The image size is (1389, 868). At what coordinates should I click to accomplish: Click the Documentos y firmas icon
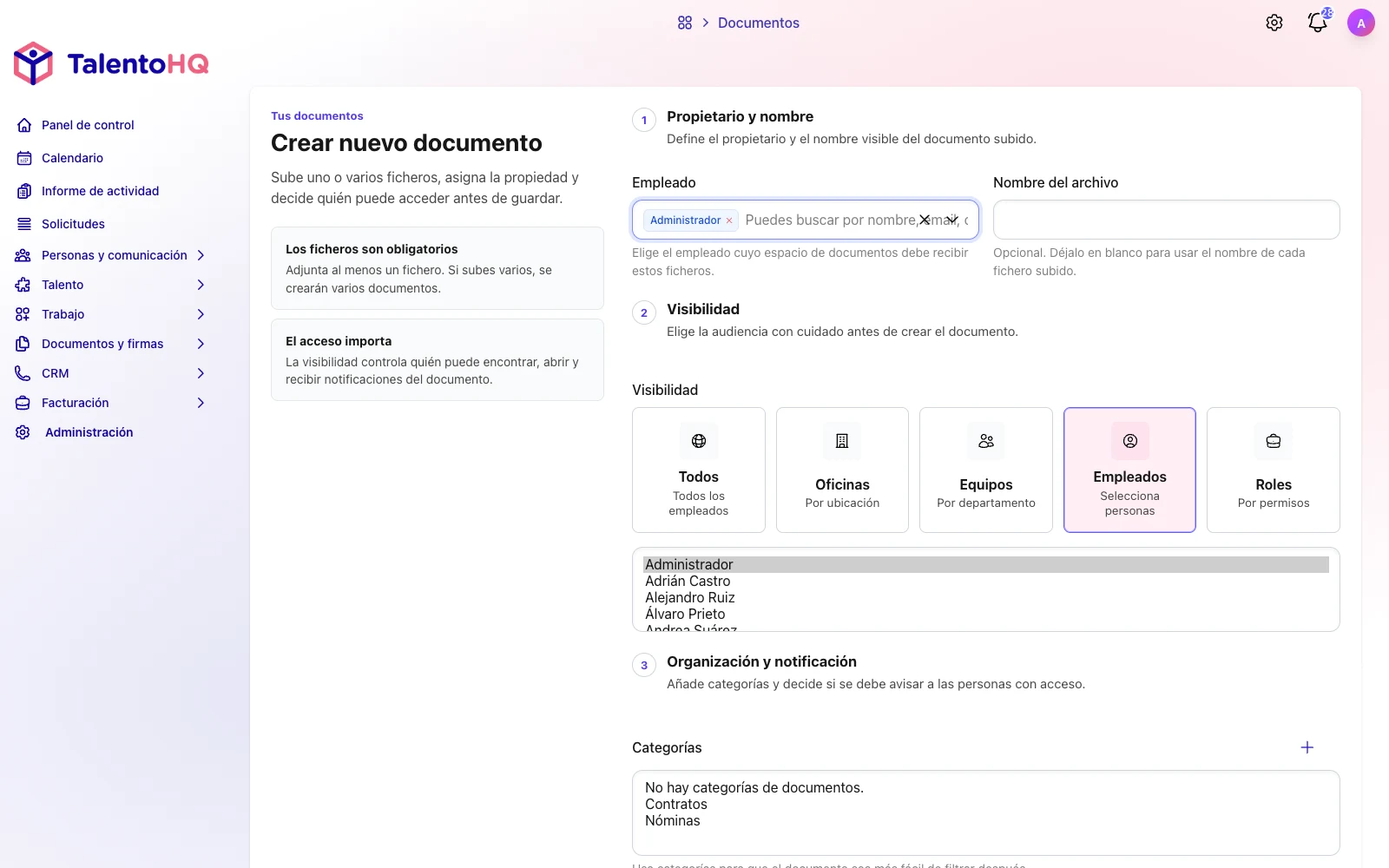[x=23, y=344]
